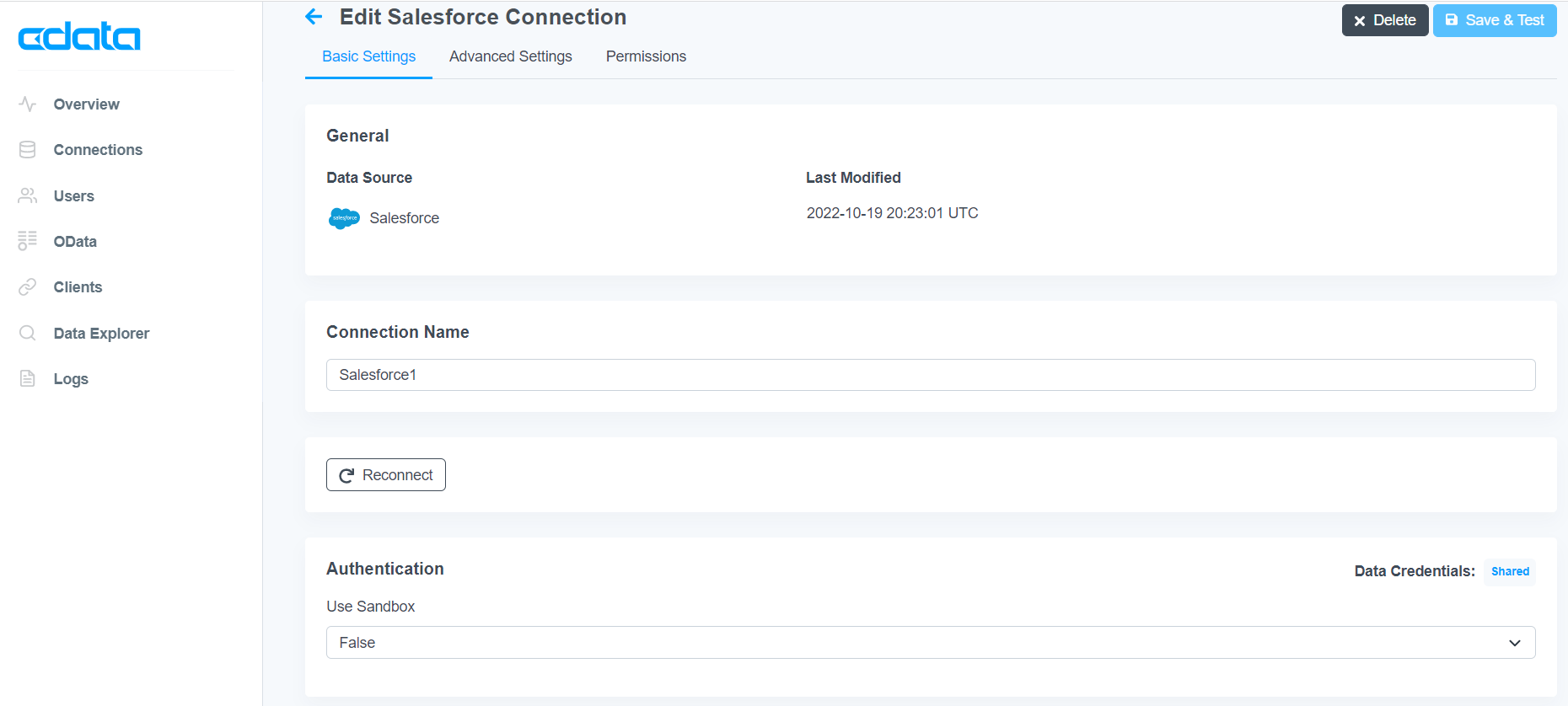Click the Authentication section heading
Viewport: 1568px width, 706px height.
coord(385,569)
